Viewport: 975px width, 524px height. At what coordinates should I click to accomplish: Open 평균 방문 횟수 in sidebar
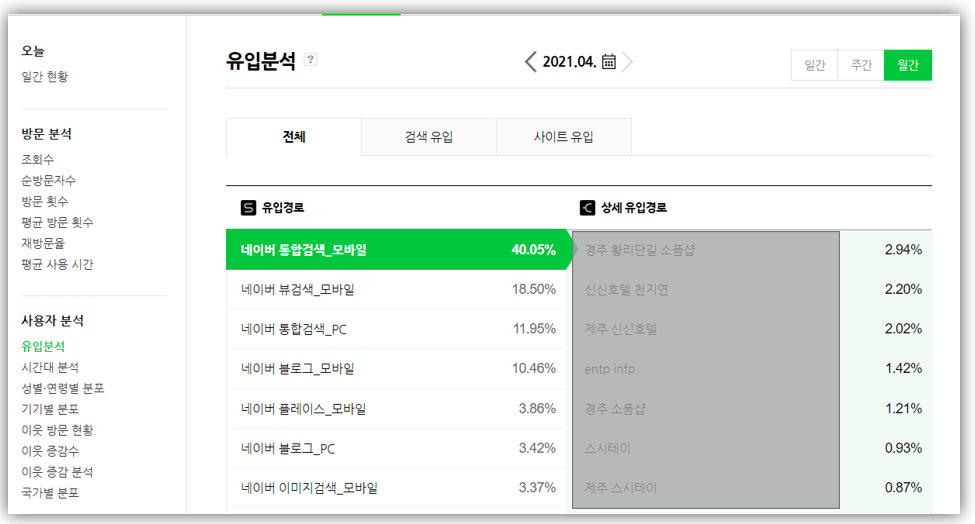tap(57, 222)
